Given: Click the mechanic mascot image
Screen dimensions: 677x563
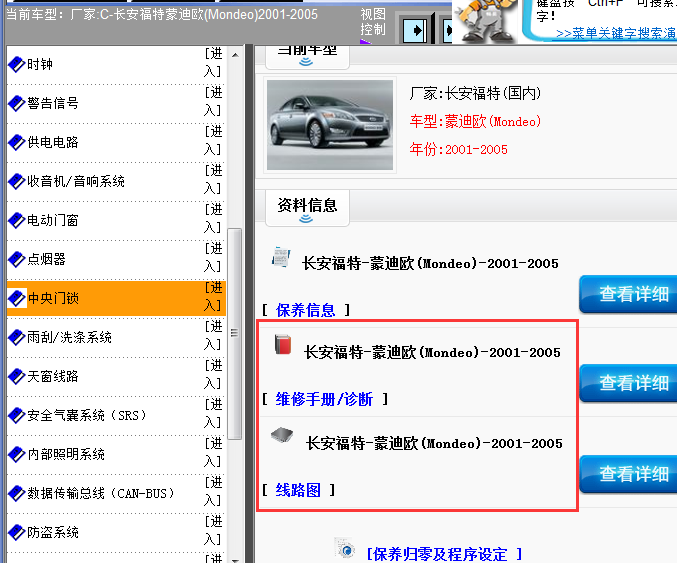Looking at the screenshot, I should (485, 21).
